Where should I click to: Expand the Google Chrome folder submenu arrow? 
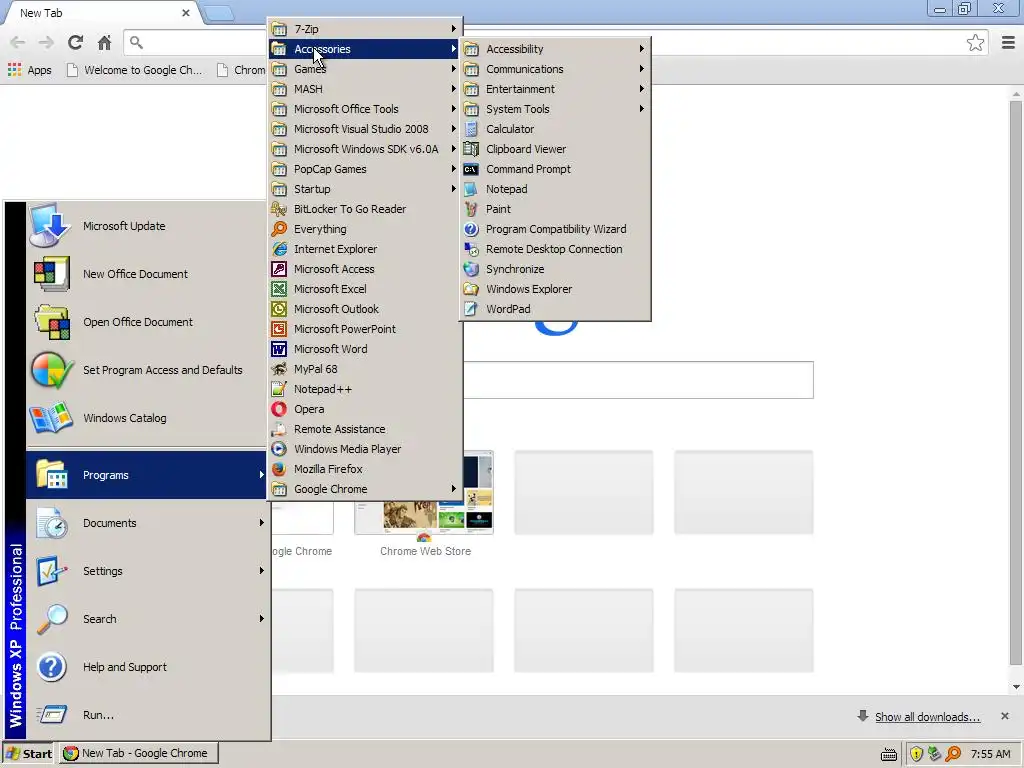point(453,489)
